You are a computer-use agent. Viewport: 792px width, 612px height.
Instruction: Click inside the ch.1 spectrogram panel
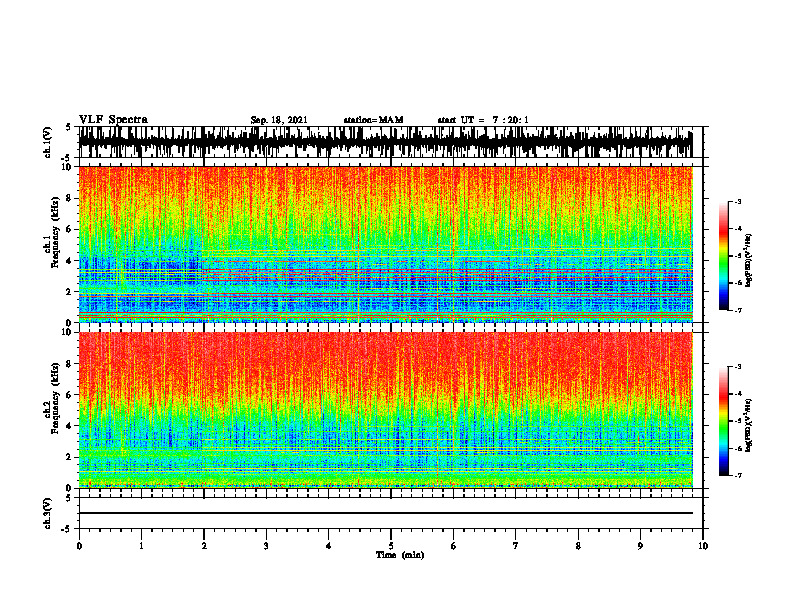386,244
